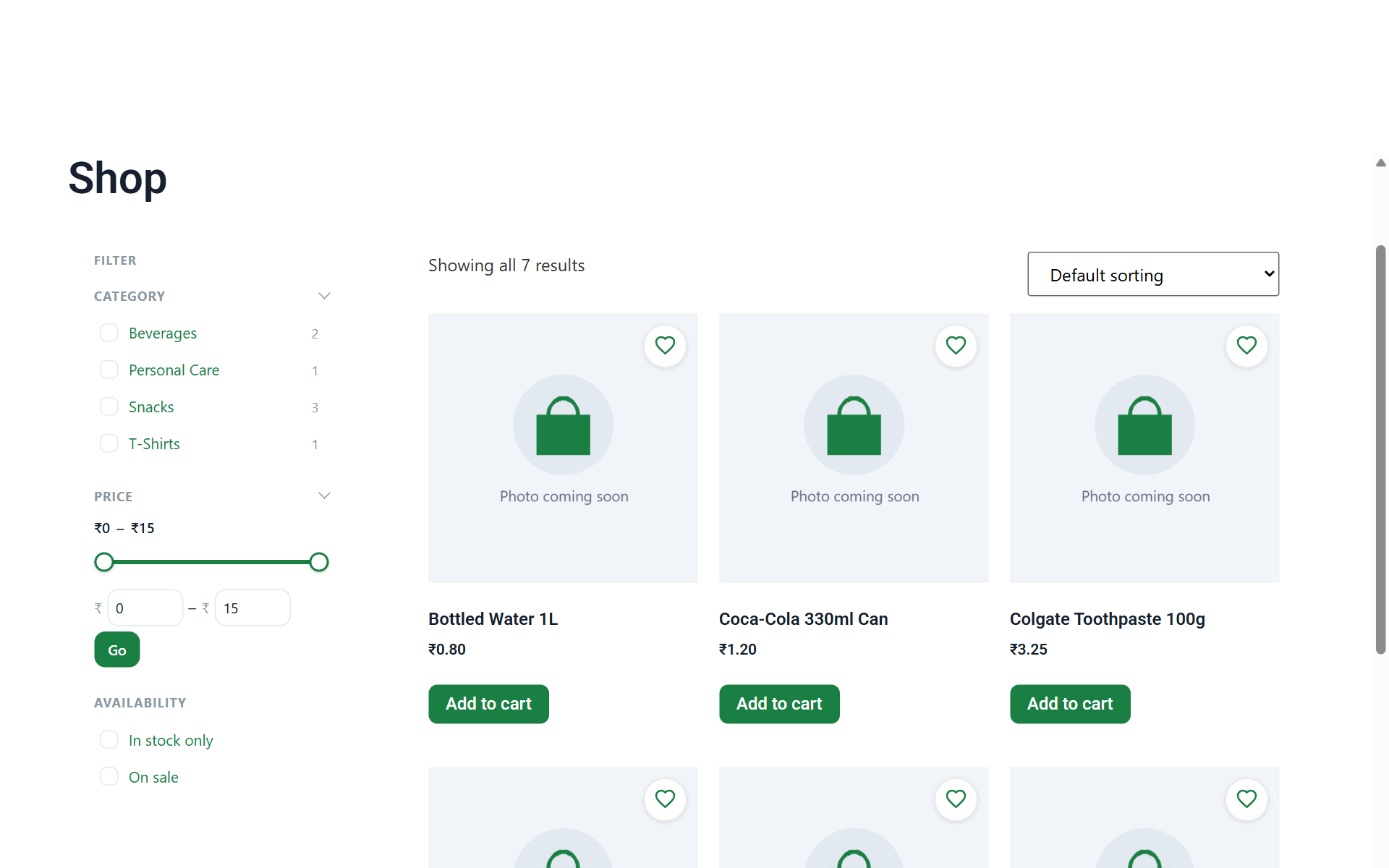
Task: Open the Default sorting dropdown
Action: (1153, 274)
